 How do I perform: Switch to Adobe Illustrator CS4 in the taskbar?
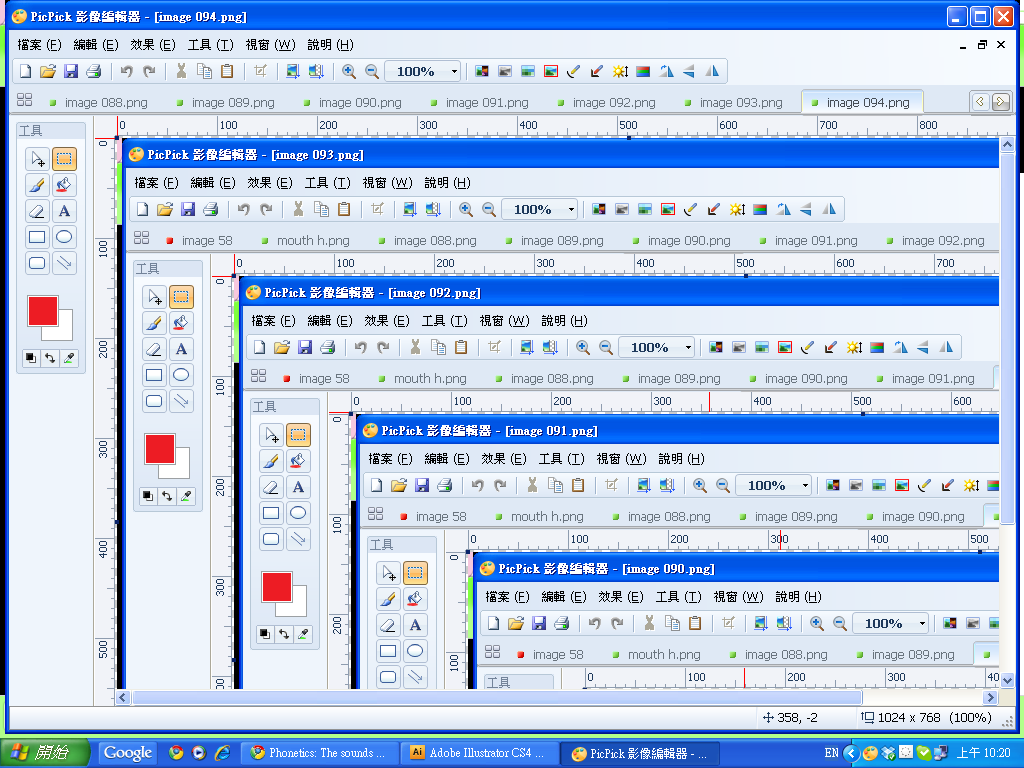pos(478,753)
